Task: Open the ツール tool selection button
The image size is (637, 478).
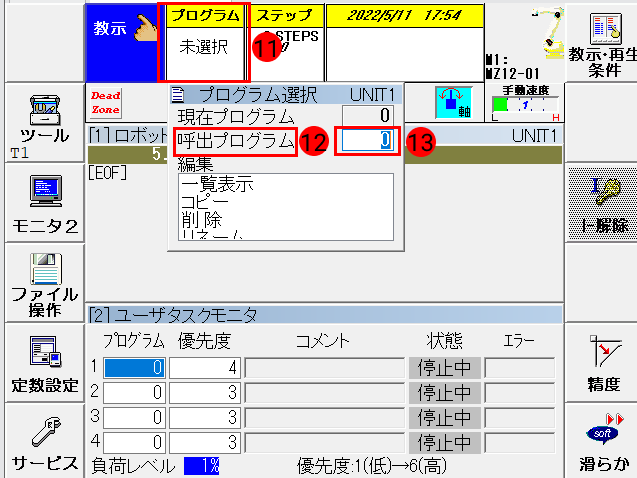Action: [44, 123]
